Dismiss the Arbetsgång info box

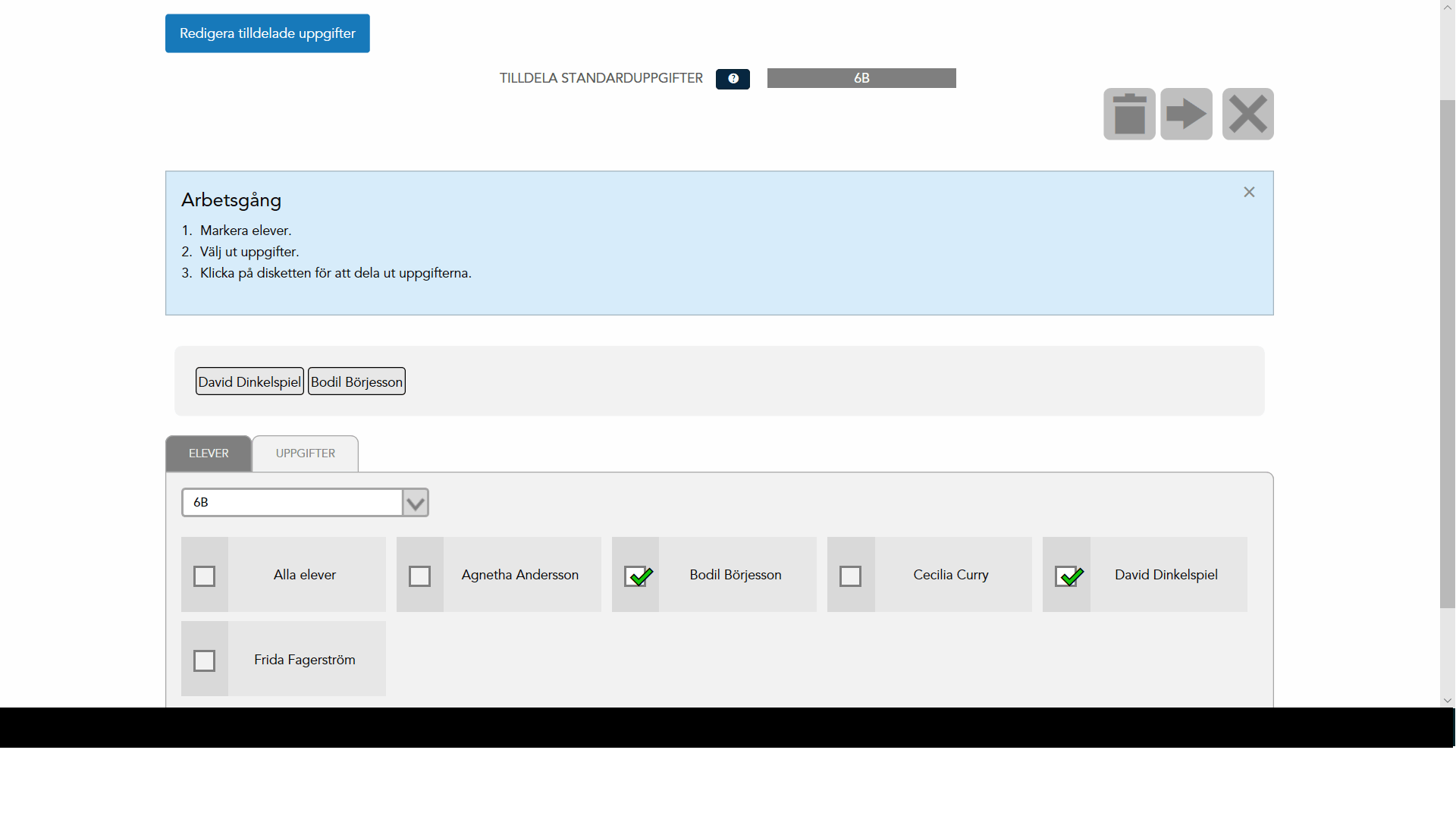1249,193
